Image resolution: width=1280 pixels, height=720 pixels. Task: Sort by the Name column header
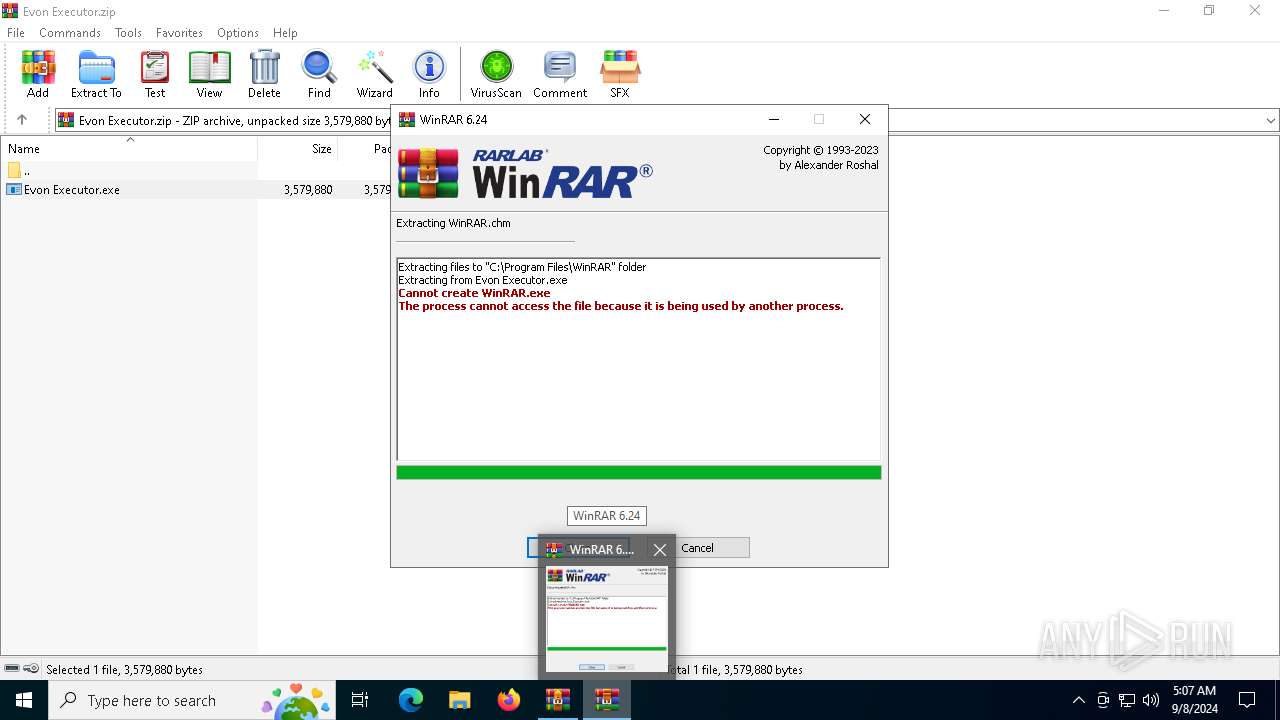tap(129, 149)
